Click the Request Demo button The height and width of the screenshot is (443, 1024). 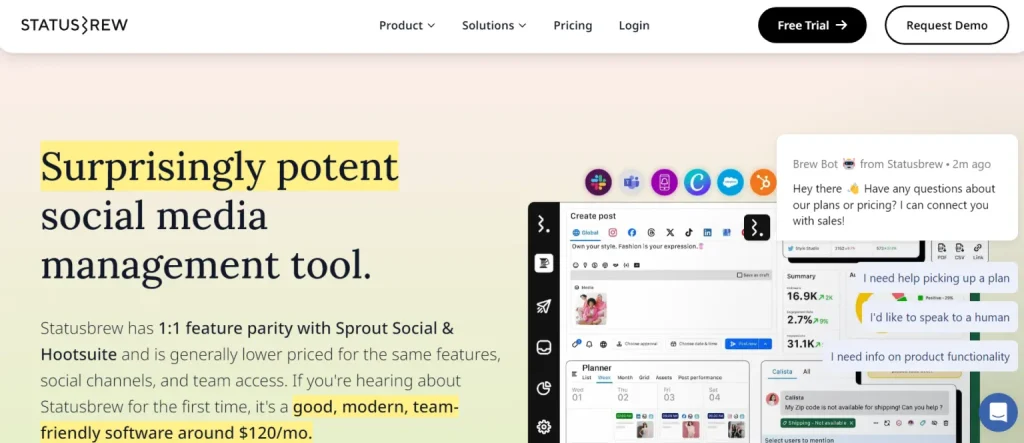(x=946, y=25)
